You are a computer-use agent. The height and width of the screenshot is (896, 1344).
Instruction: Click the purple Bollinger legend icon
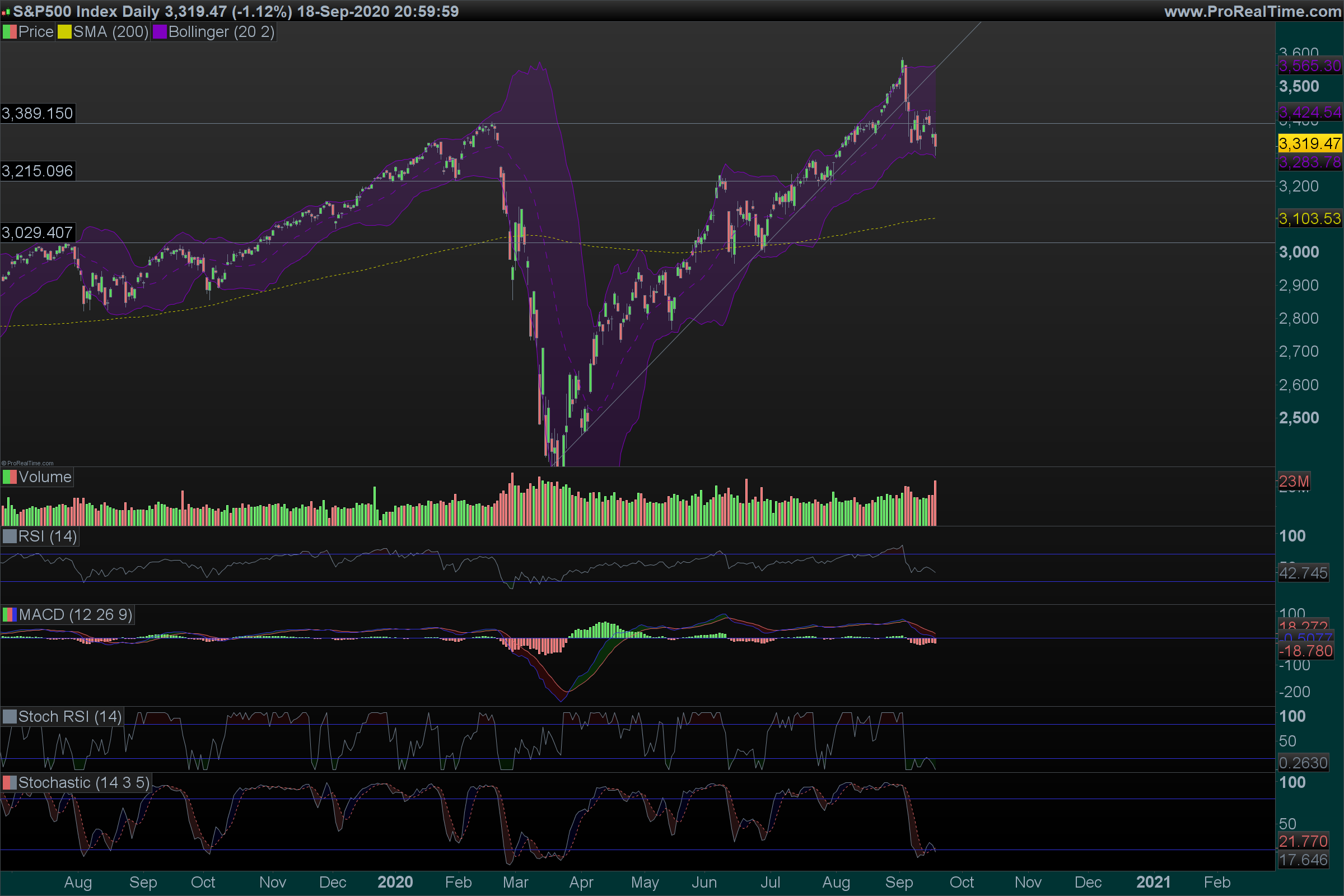tap(160, 32)
